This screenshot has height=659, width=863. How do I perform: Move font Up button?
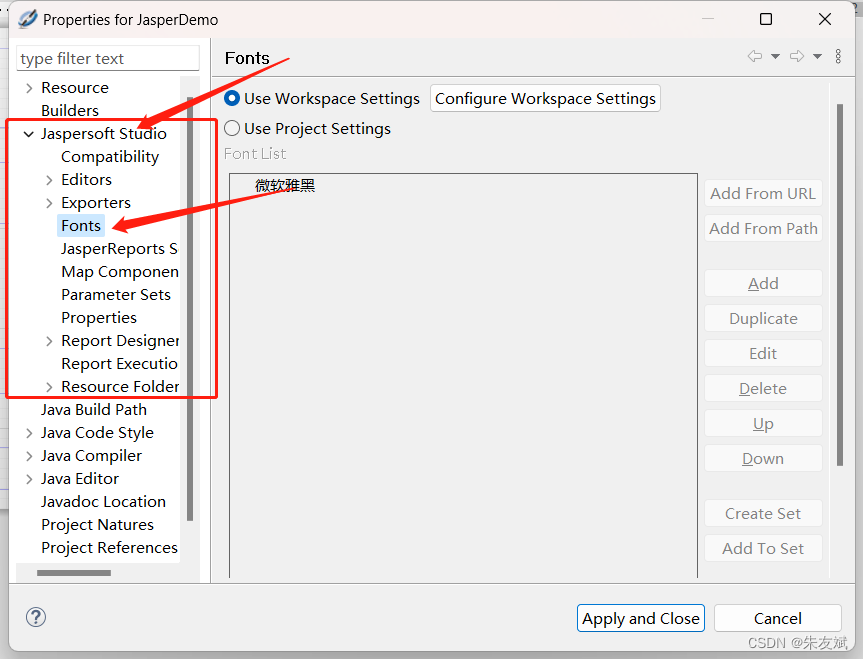click(763, 424)
